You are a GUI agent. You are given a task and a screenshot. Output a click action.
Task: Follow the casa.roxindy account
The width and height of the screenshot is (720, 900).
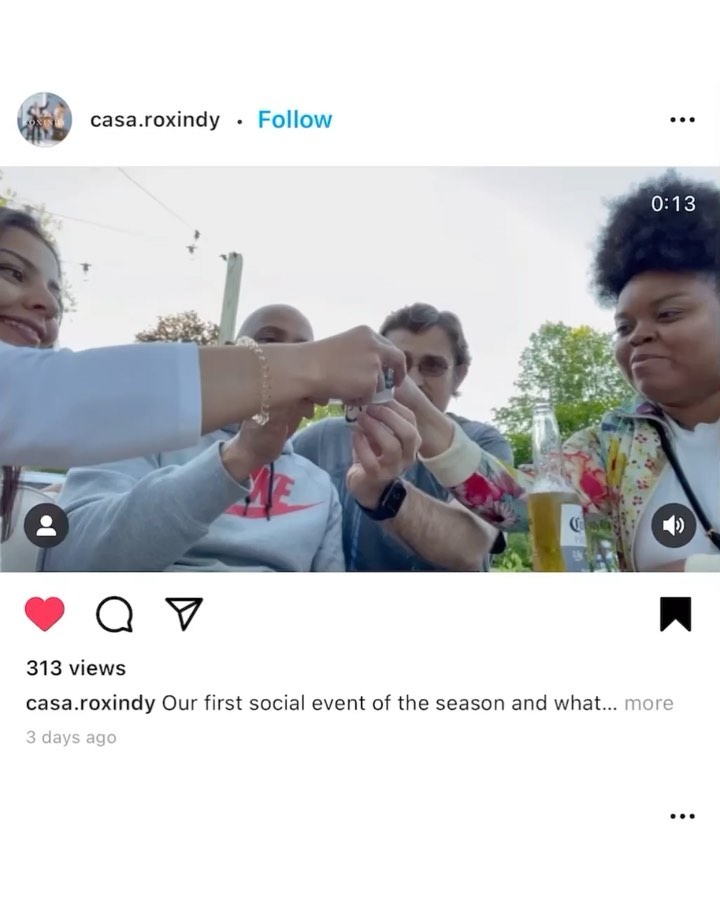[x=295, y=119]
